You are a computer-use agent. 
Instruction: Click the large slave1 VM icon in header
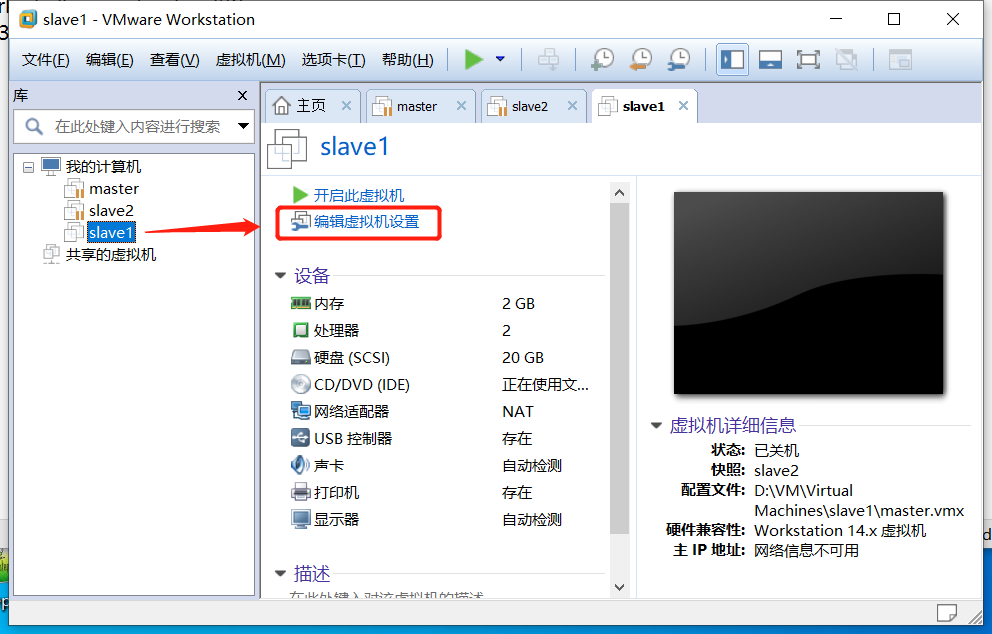[287, 149]
